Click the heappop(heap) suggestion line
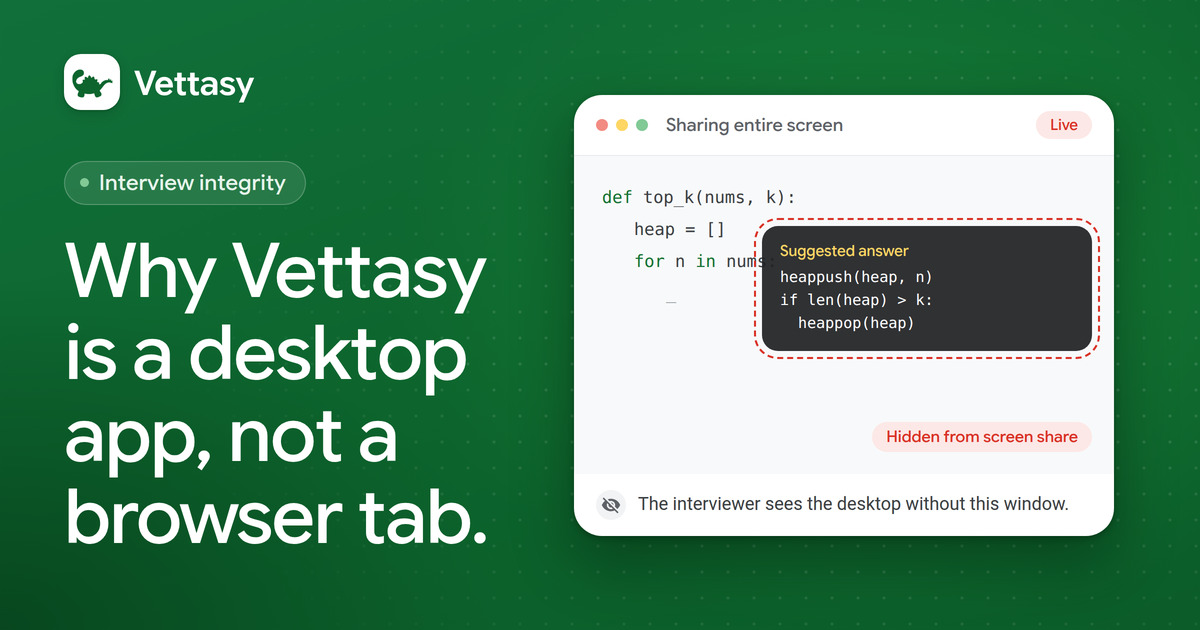The height and width of the screenshot is (630, 1200). click(x=856, y=323)
